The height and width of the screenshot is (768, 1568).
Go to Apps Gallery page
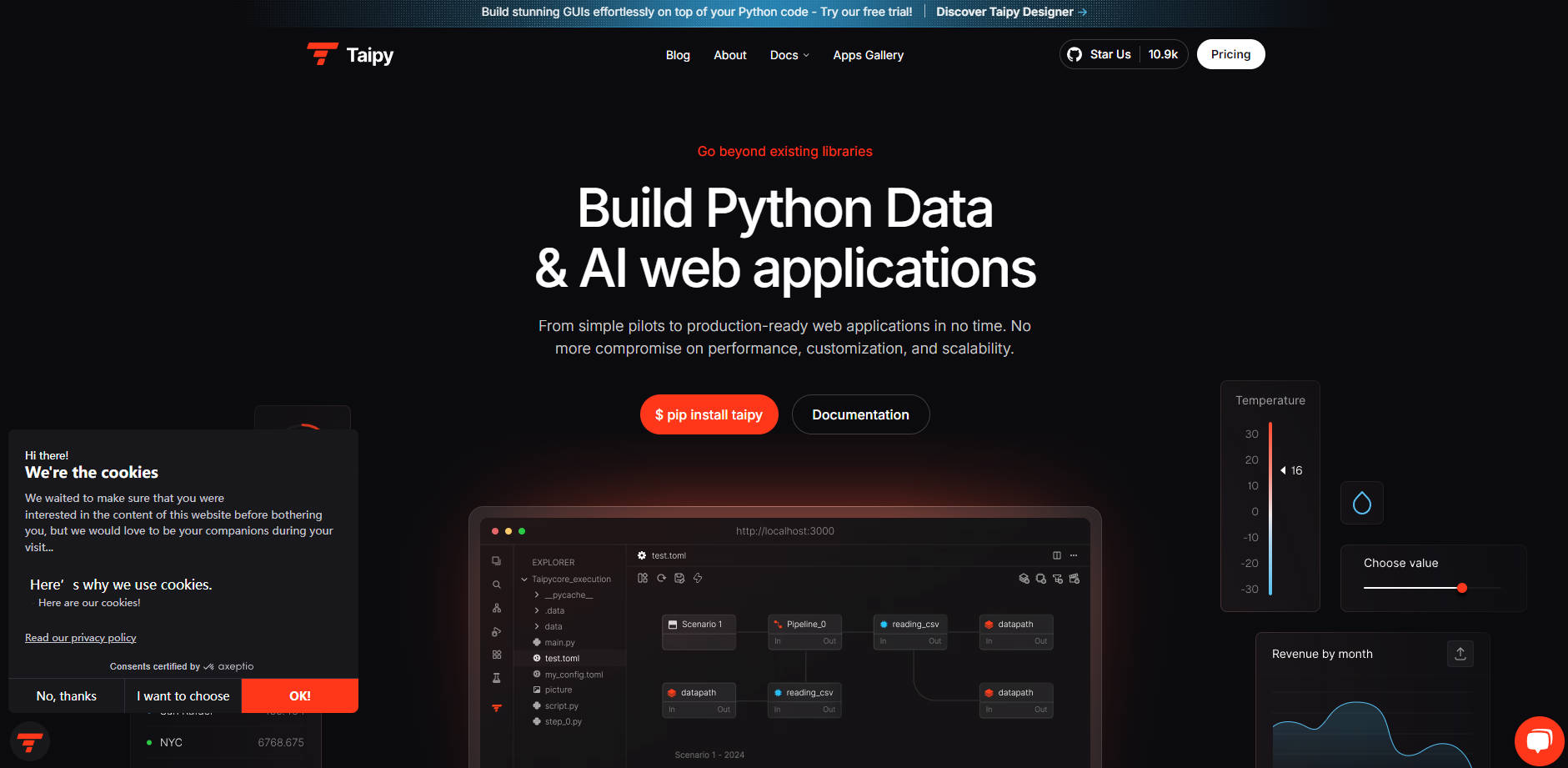click(x=868, y=55)
